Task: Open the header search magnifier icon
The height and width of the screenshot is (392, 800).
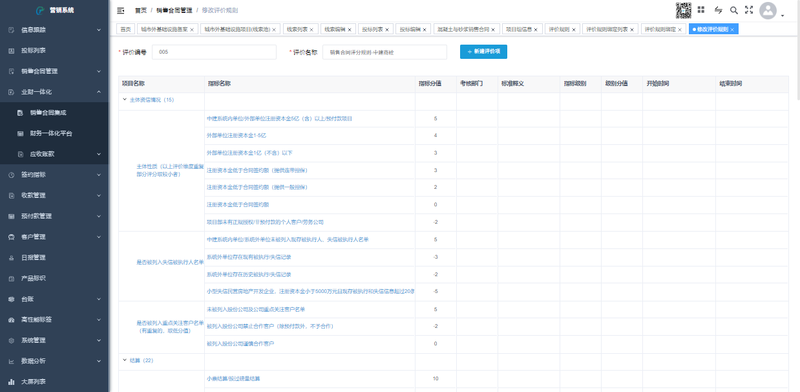Action: tap(734, 10)
